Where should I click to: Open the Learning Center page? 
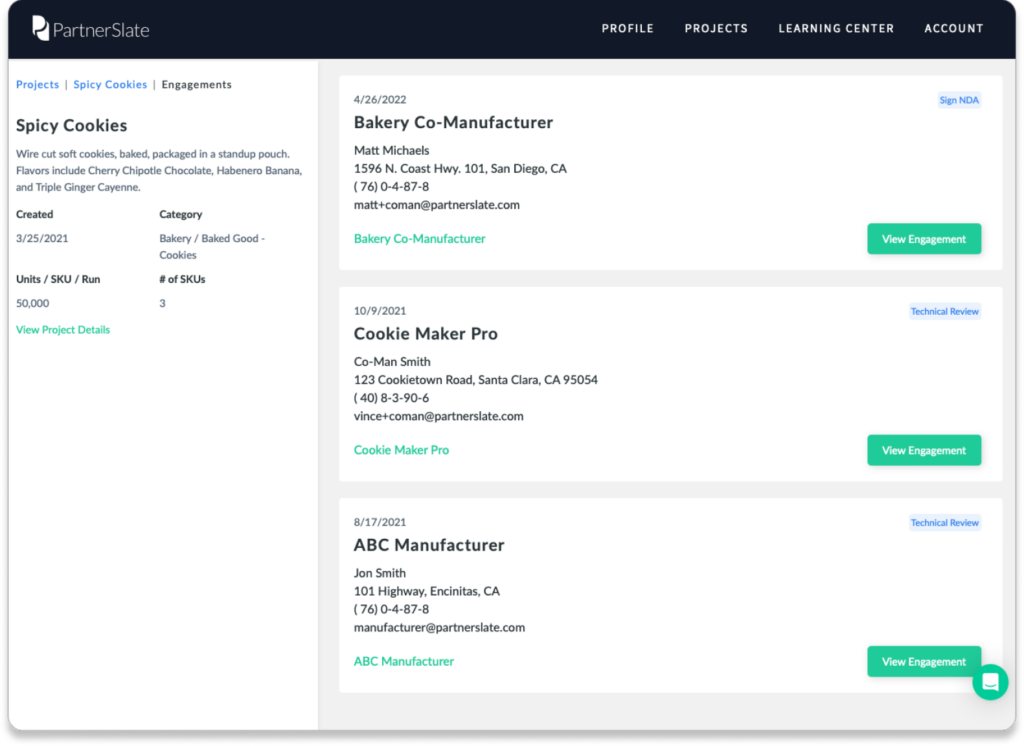coord(836,28)
